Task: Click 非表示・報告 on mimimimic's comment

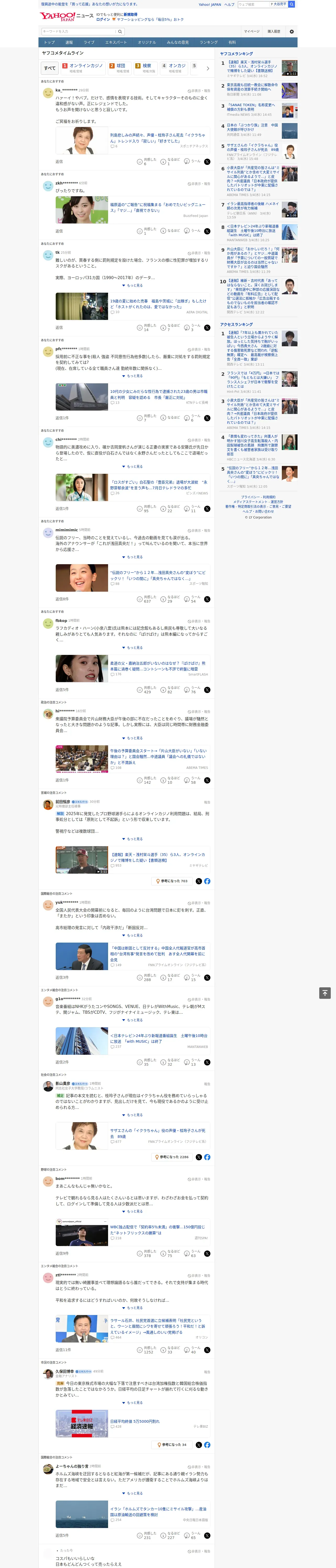Action: [199, 530]
